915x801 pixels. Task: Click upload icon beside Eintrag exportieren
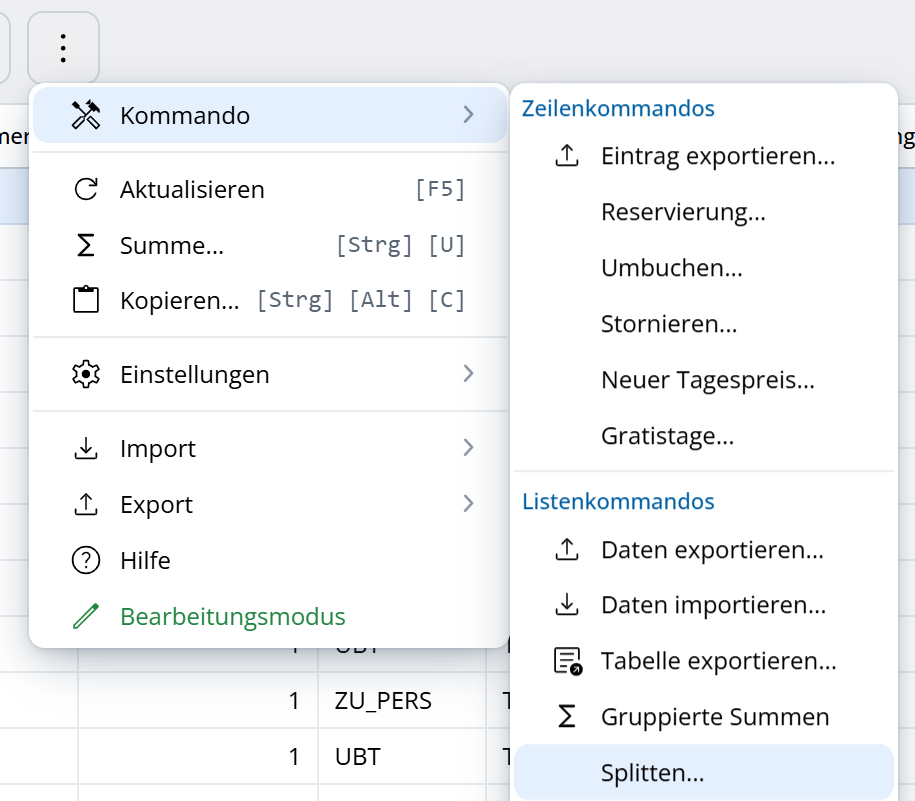point(567,156)
